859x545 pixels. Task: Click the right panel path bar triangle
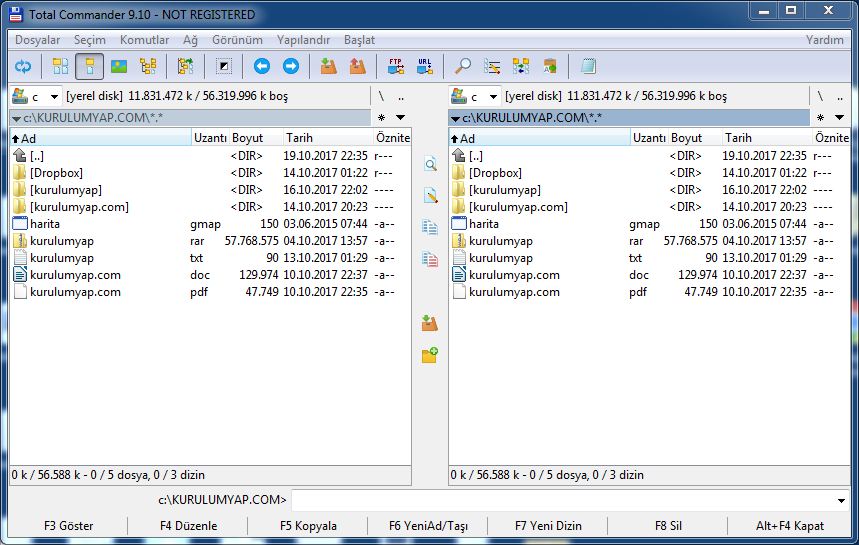click(455, 118)
